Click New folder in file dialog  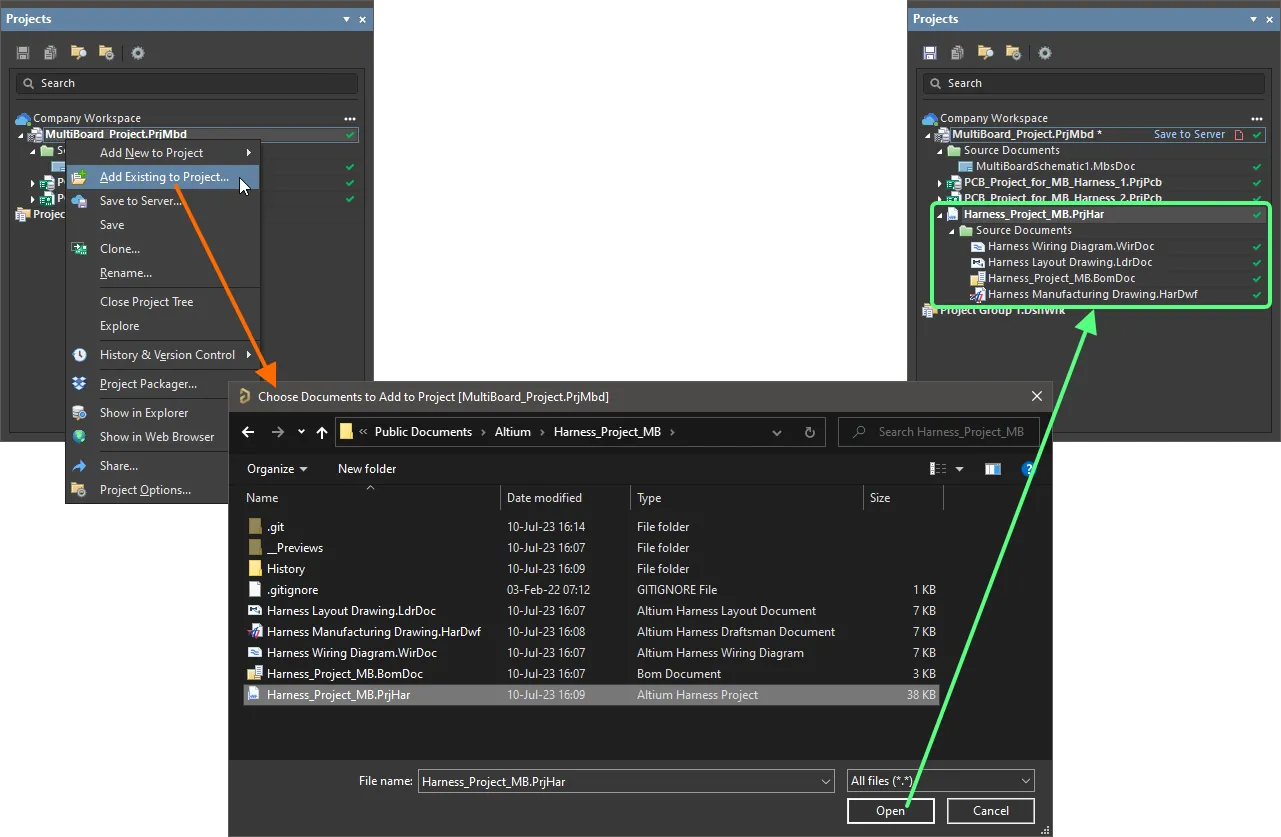[x=367, y=468]
